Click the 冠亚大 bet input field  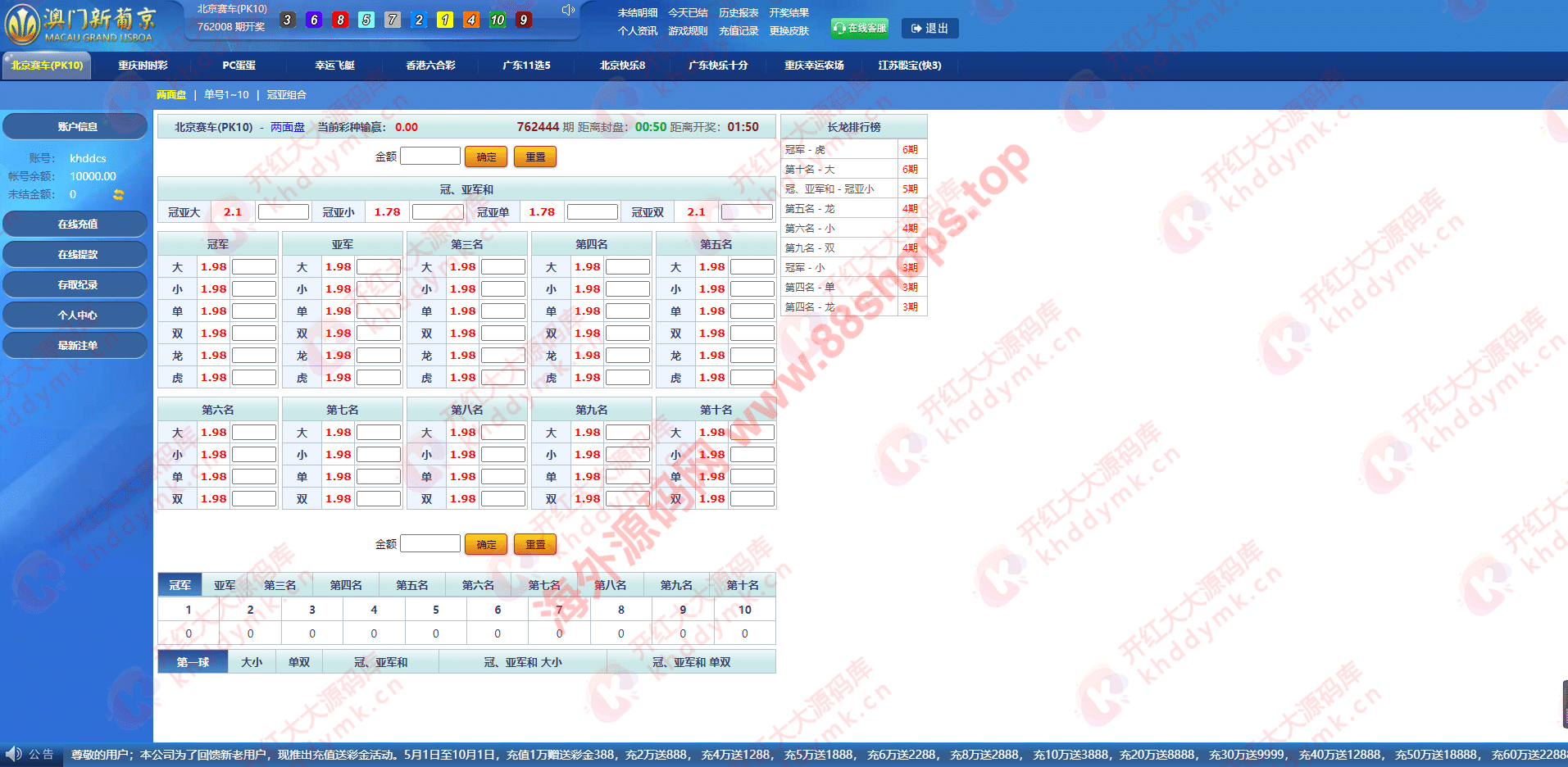pyautogui.click(x=283, y=212)
